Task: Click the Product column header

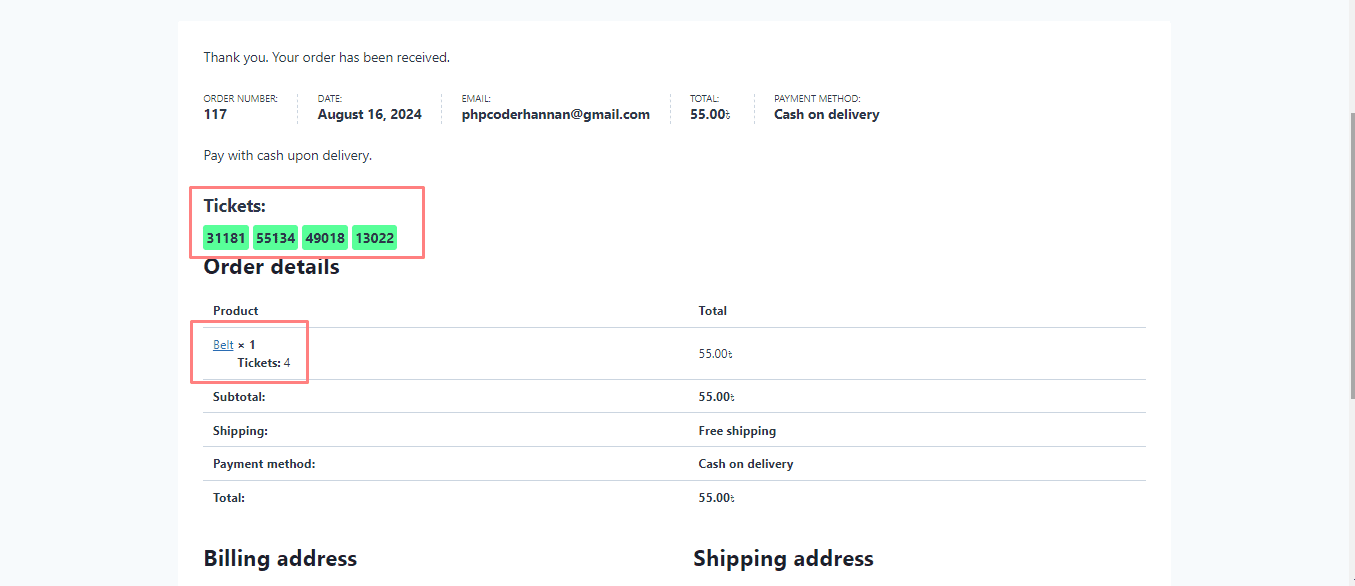Action: (236, 311)
